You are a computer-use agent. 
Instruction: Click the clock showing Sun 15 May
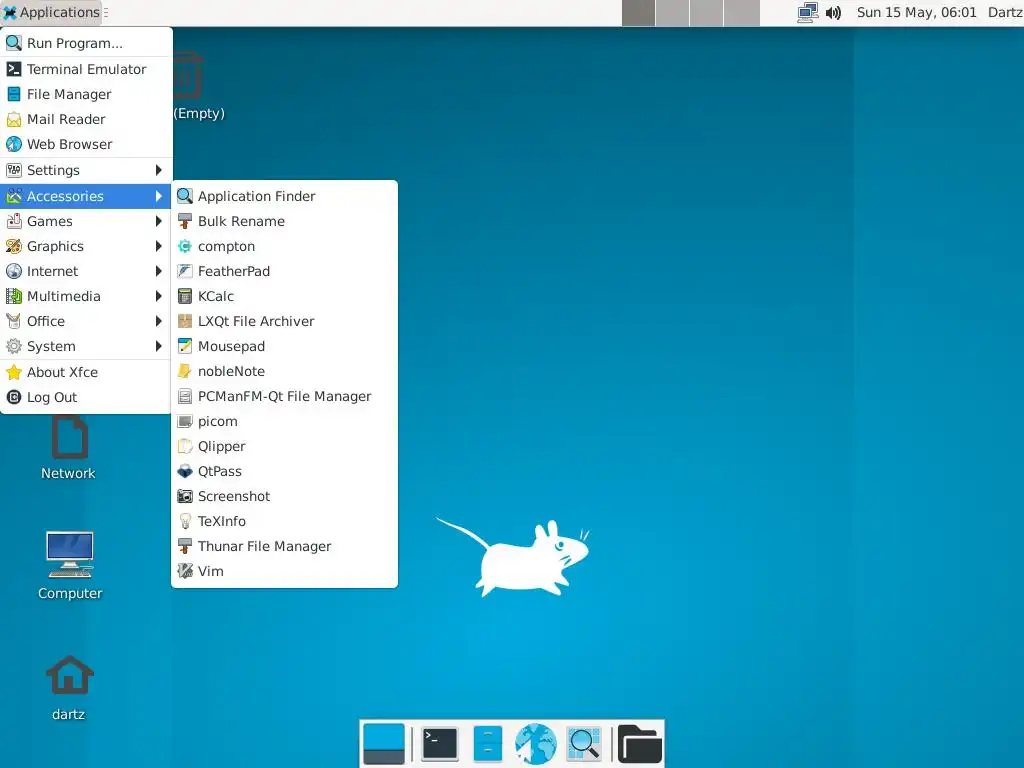click(x=916, y=12)
